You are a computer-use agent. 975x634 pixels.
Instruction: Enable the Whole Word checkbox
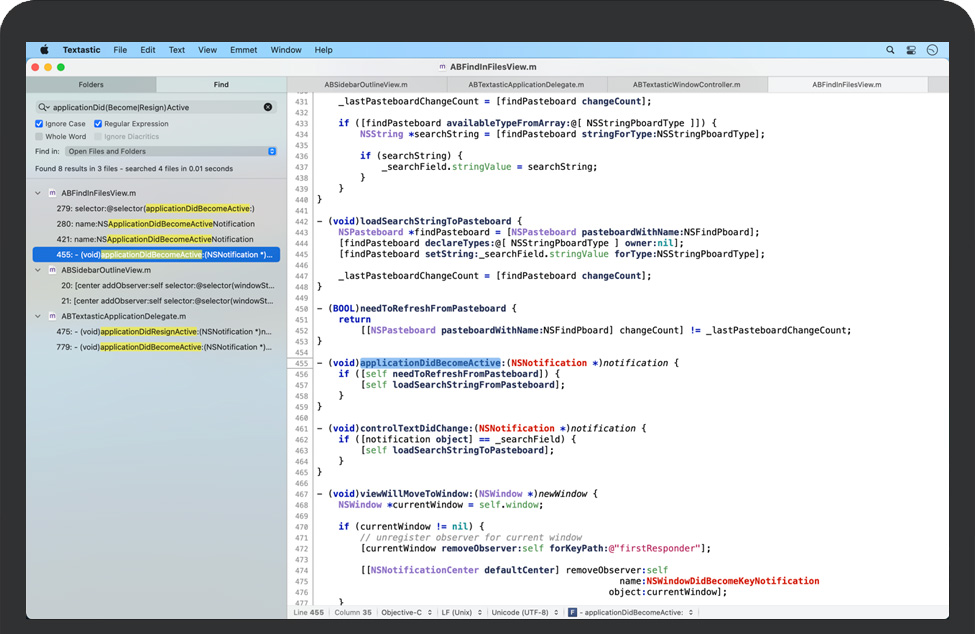[x=39, y=137]
